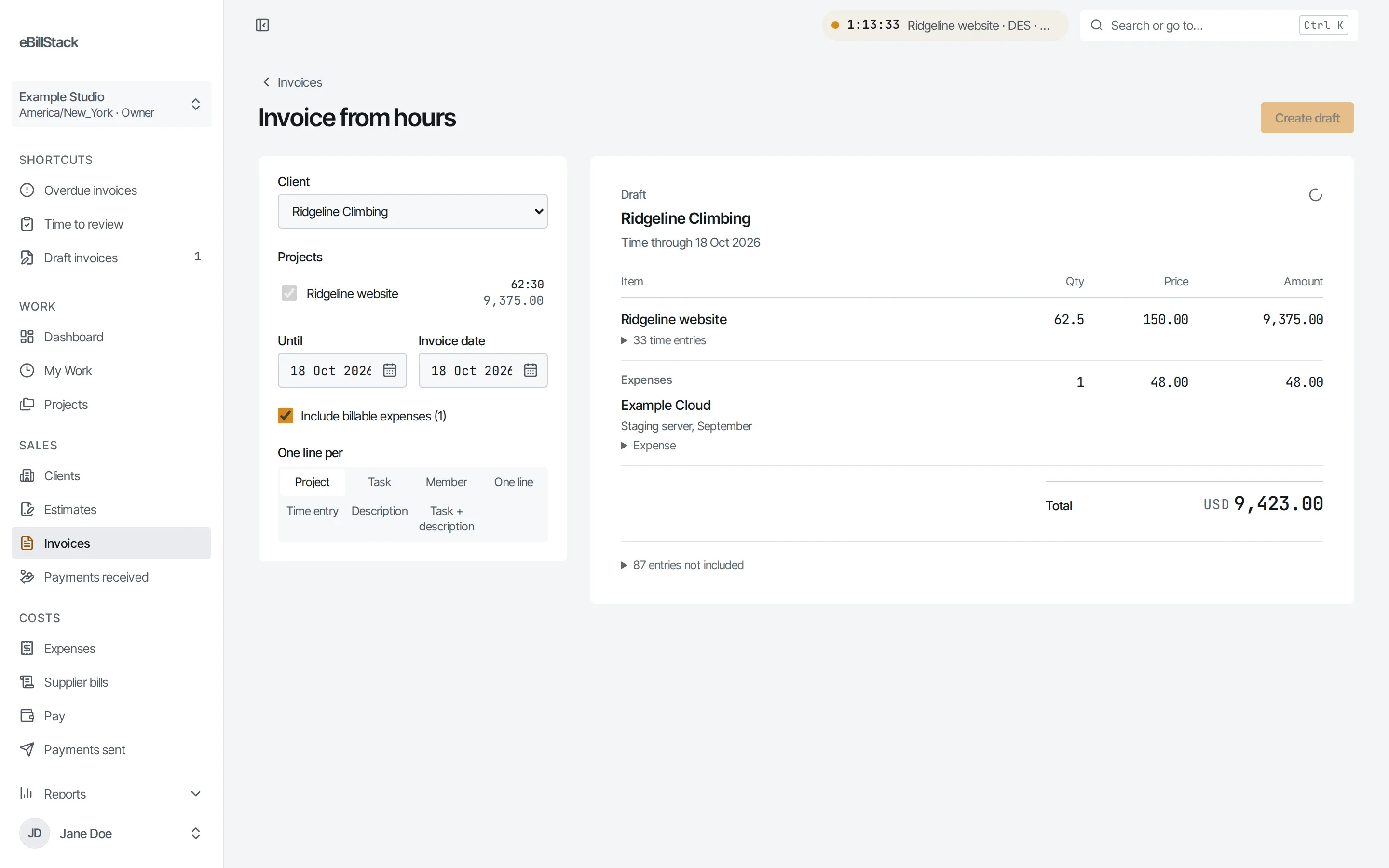The width and height of the screenshot is (1389, 868).
Task: Switch workspace via Example Studio selector
Action: point(111,104)
